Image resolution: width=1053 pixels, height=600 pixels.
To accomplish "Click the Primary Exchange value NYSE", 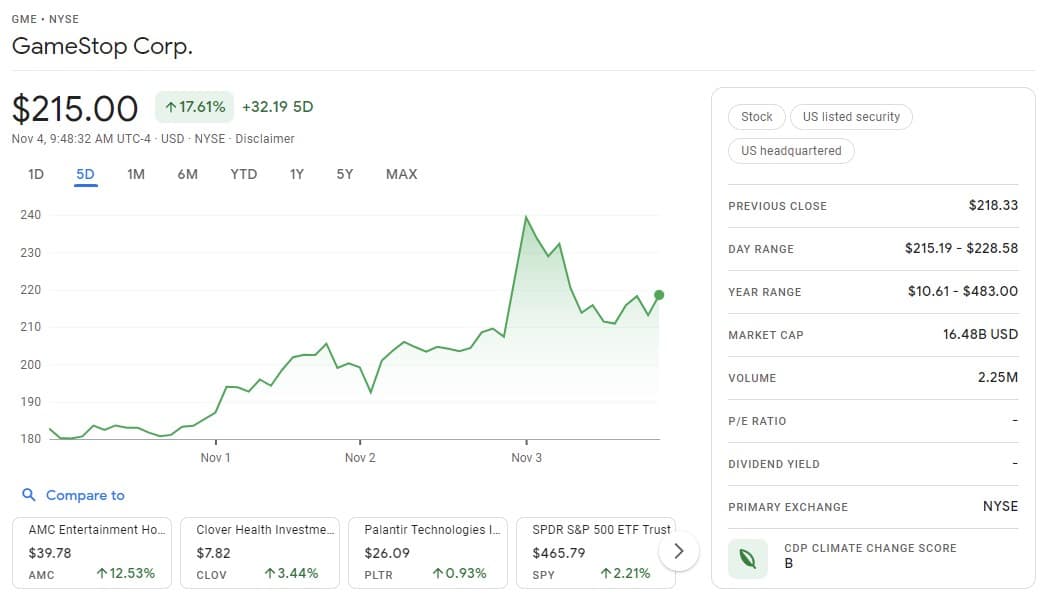I will tap(1001, 507).
